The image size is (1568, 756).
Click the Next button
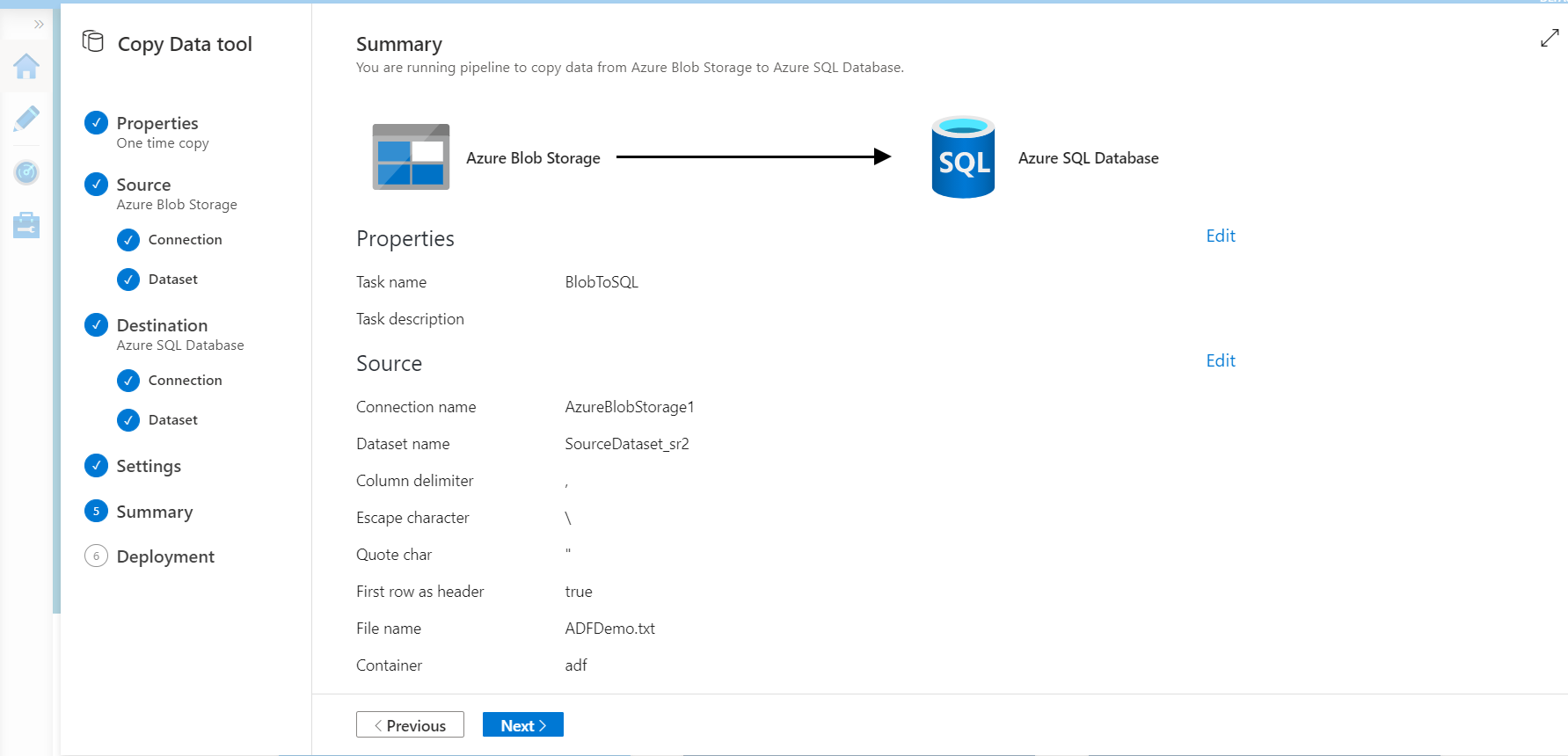[523, 725]
